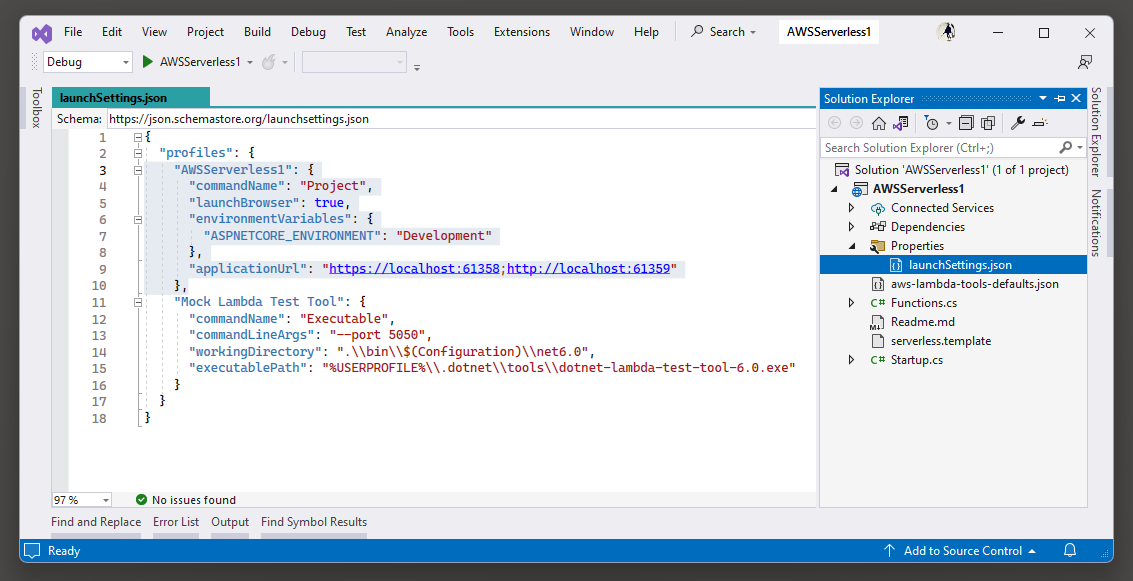
Task: Open the Find and Replace tab
Action: (x=96, y=522)
